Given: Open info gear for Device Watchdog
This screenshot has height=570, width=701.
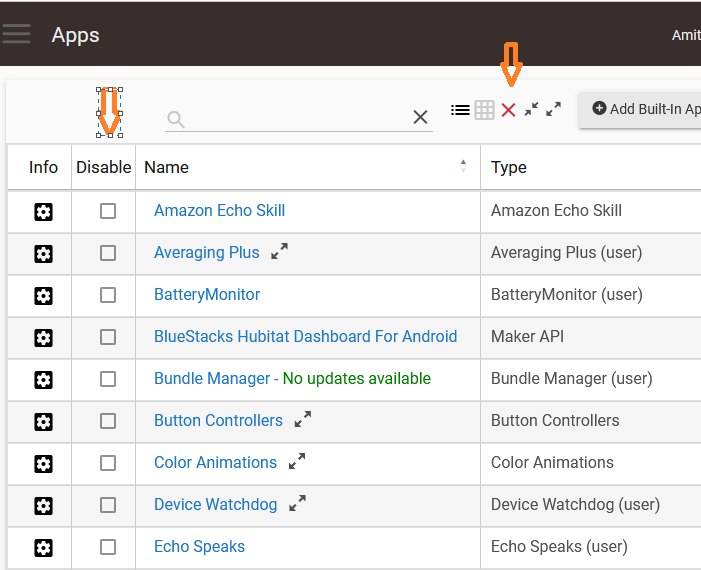Looking at the screenshot, I should (43, 506).
